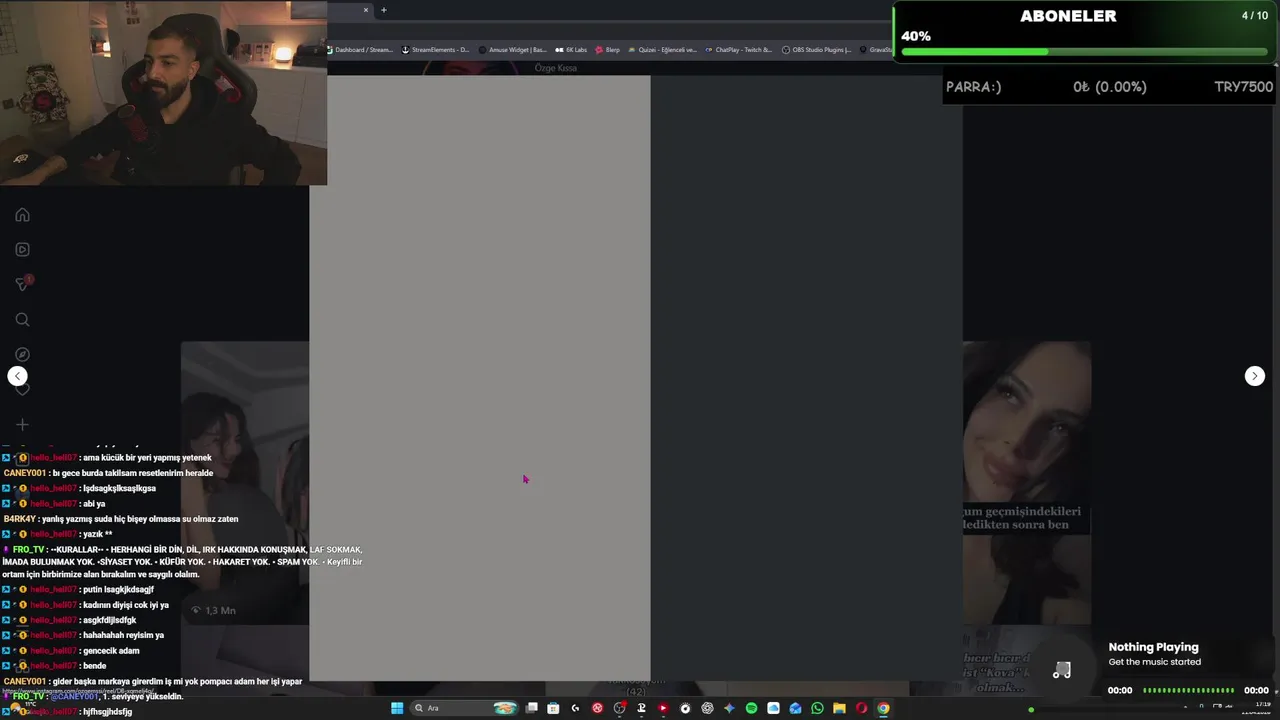Open Explore compass icon in sidebar
This screenshot has width=1280, height=720.
[x=22, y=354]
